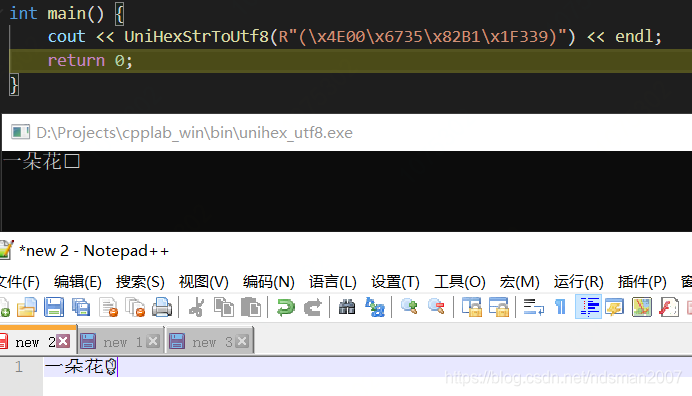Copy the selection with the Copy icon
The image size is (692, 396).
[224, 307]
